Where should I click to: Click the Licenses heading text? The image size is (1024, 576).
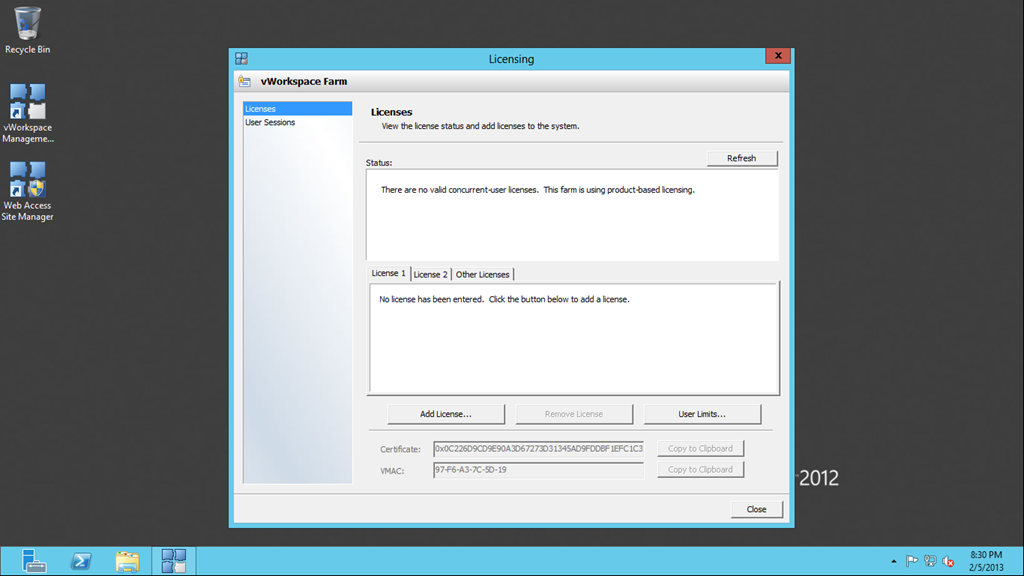coord(391,112)
